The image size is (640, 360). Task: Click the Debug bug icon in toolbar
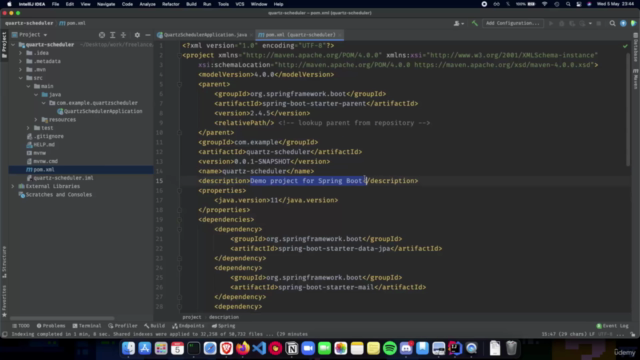coord(561,24)
